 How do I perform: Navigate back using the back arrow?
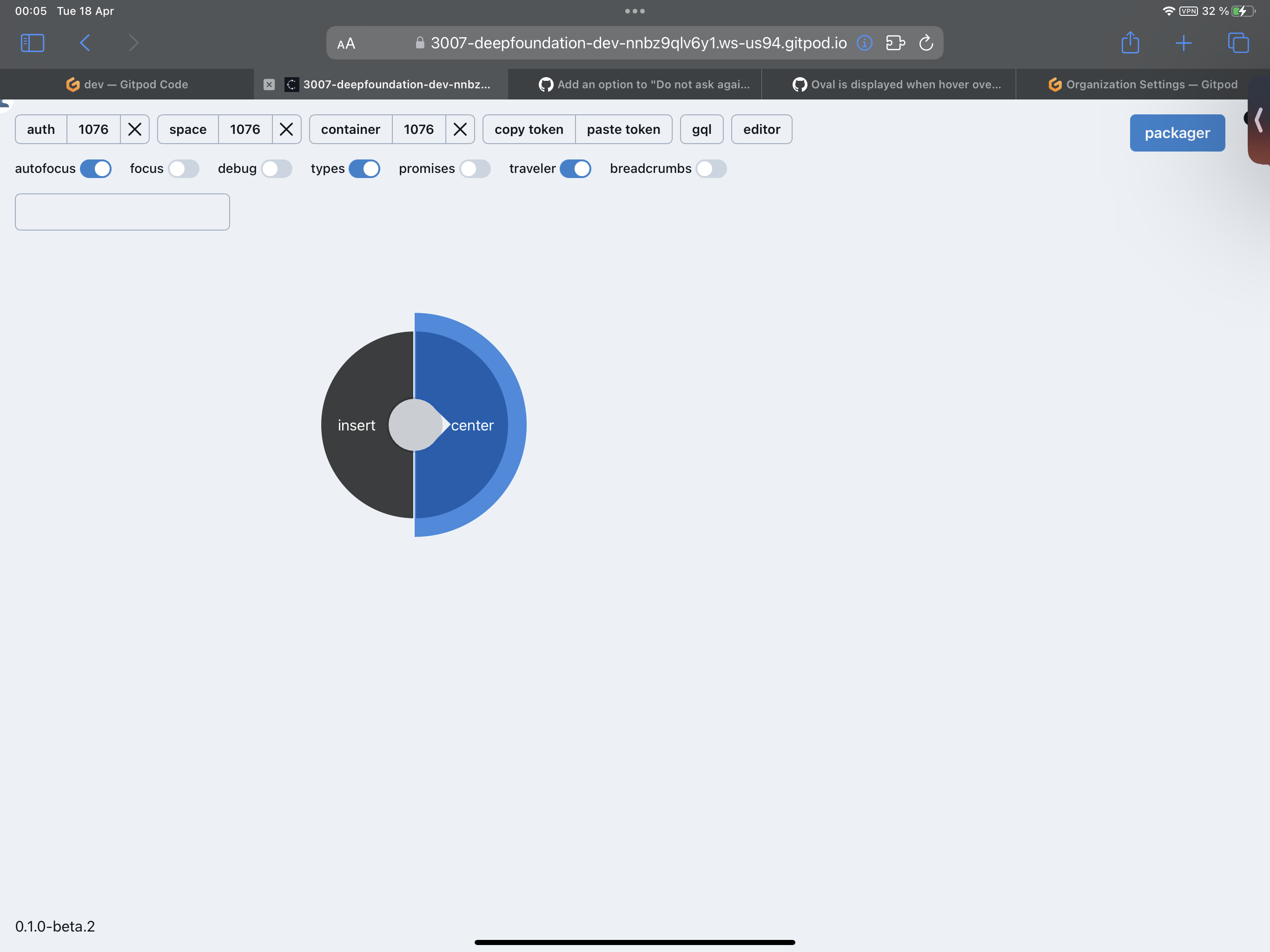tap(85, 42)
